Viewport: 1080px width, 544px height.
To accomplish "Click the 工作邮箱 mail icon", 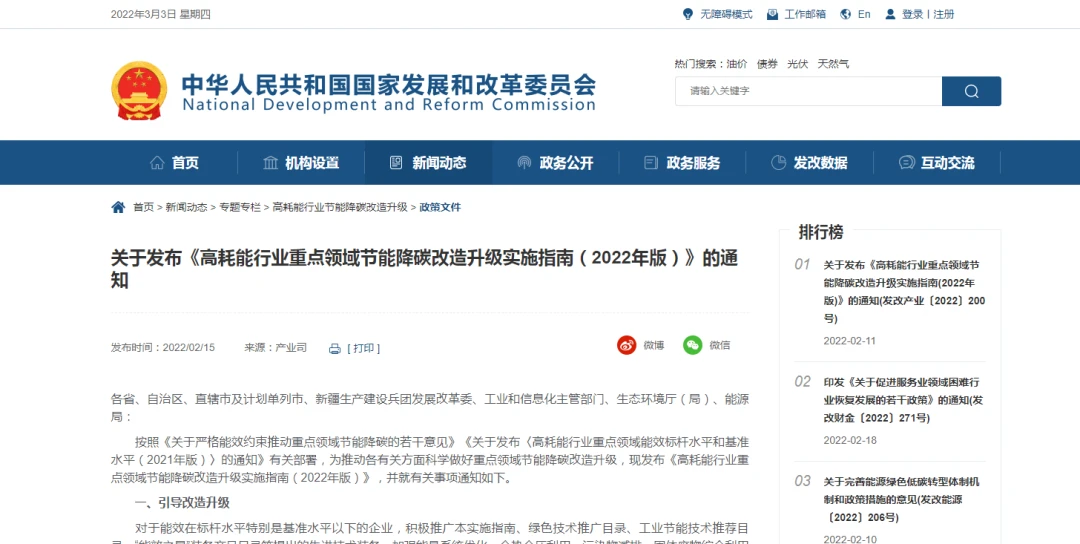I will point(773,14).
